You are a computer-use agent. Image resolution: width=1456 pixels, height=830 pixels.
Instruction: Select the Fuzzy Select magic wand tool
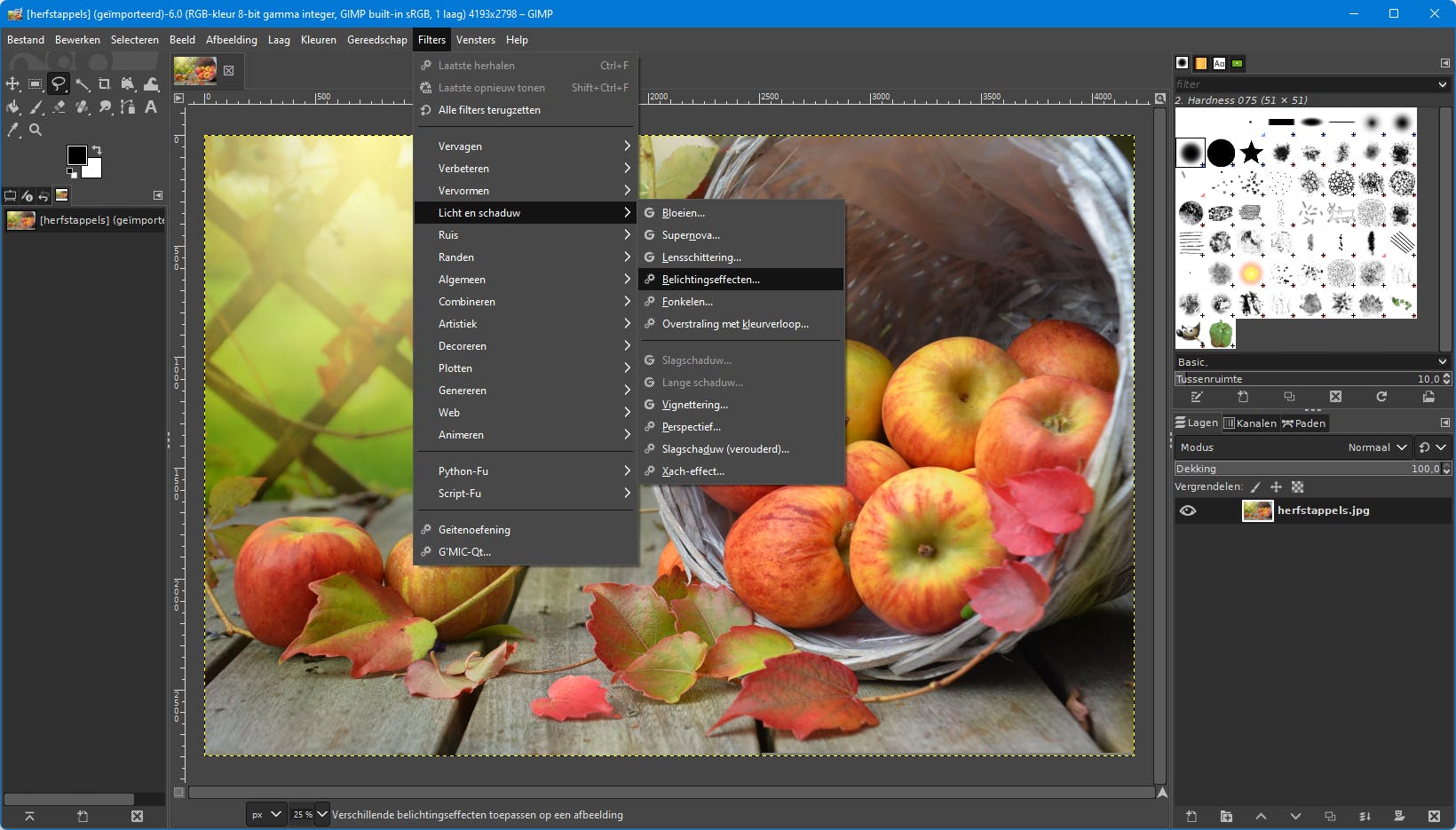pos(82,84)
